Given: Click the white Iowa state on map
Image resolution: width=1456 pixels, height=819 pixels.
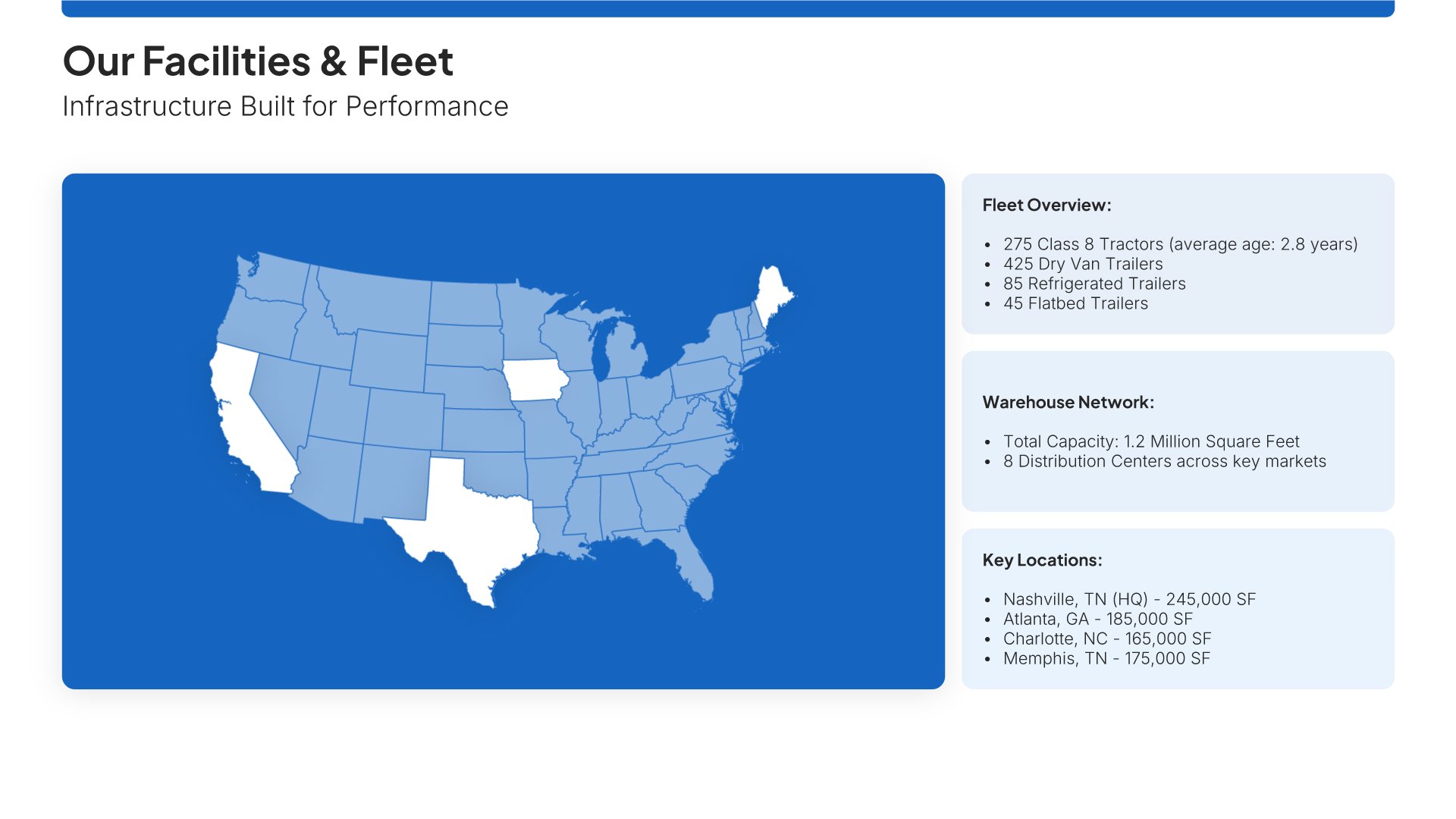Looking at the screenshot, I should point(534,380).
